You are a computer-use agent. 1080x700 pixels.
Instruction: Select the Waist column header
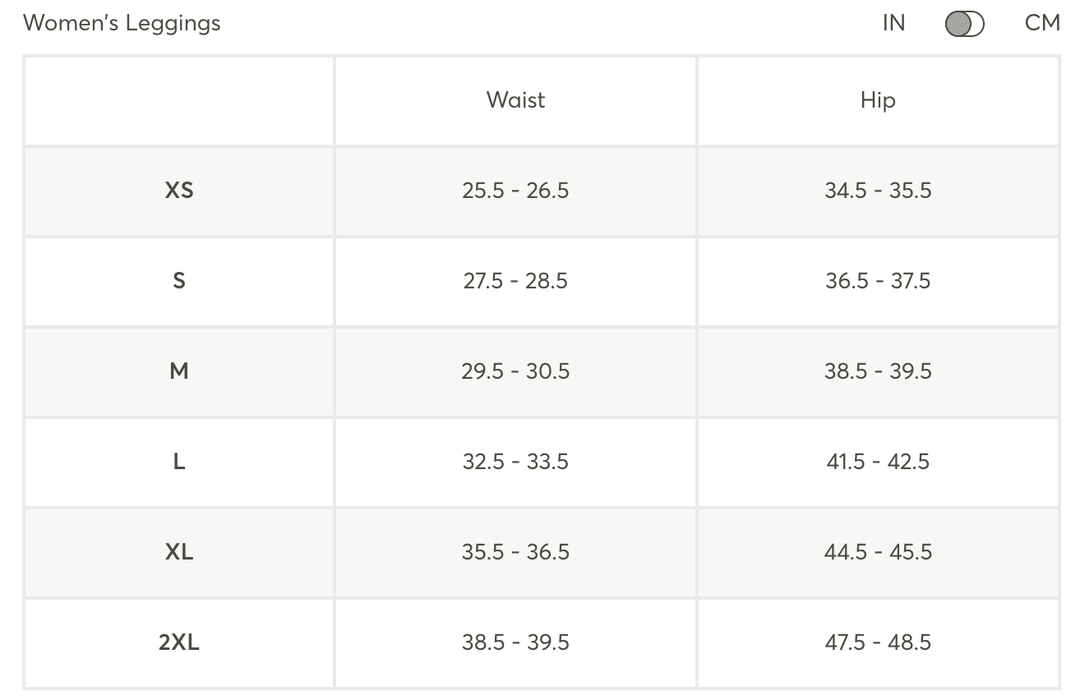coord(515,100)
